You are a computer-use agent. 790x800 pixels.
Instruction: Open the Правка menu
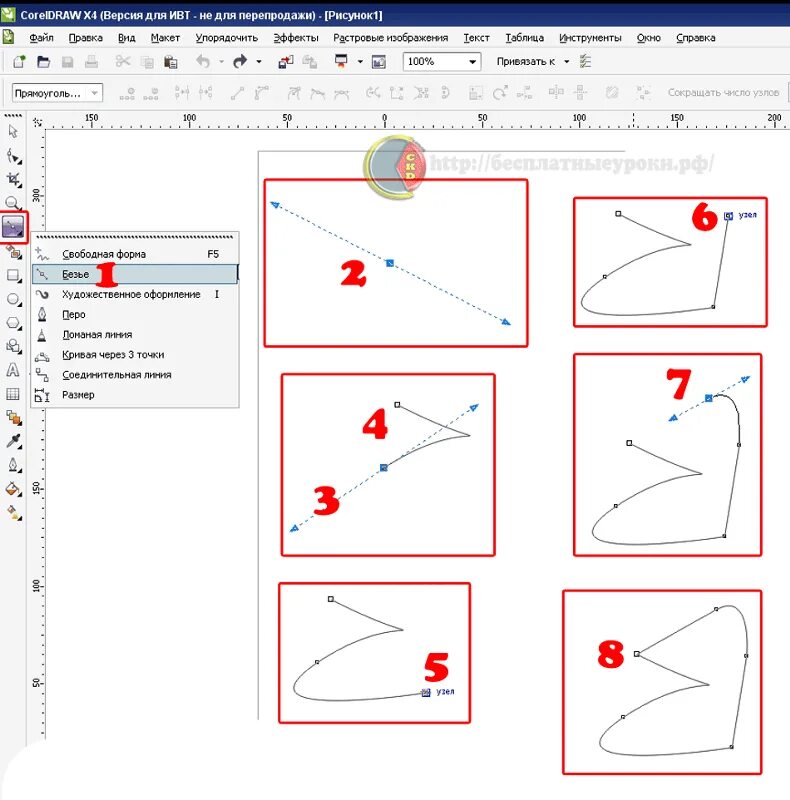point(85,38)
